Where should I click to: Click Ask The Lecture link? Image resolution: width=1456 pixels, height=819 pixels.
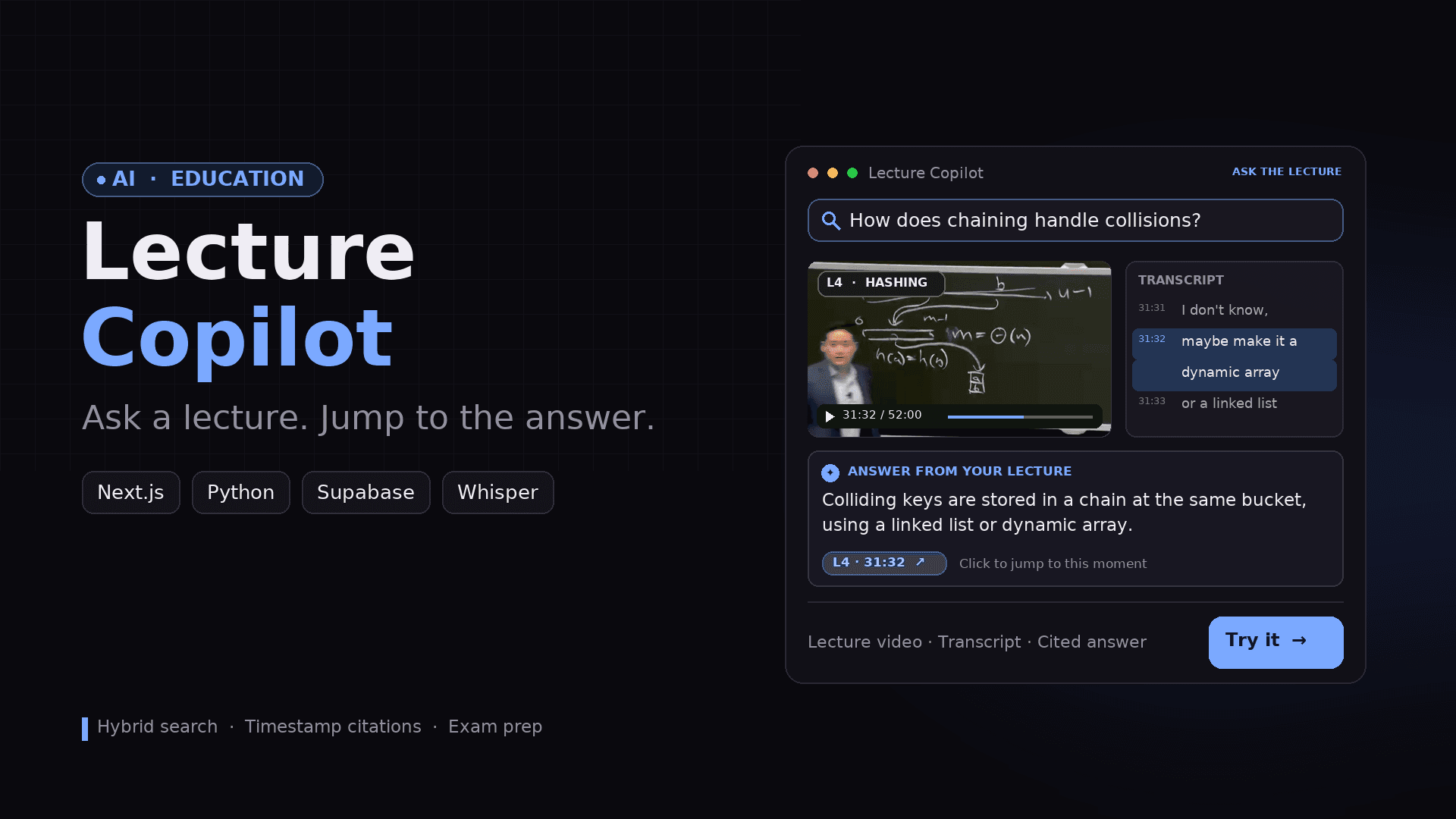pos(1286,171)
